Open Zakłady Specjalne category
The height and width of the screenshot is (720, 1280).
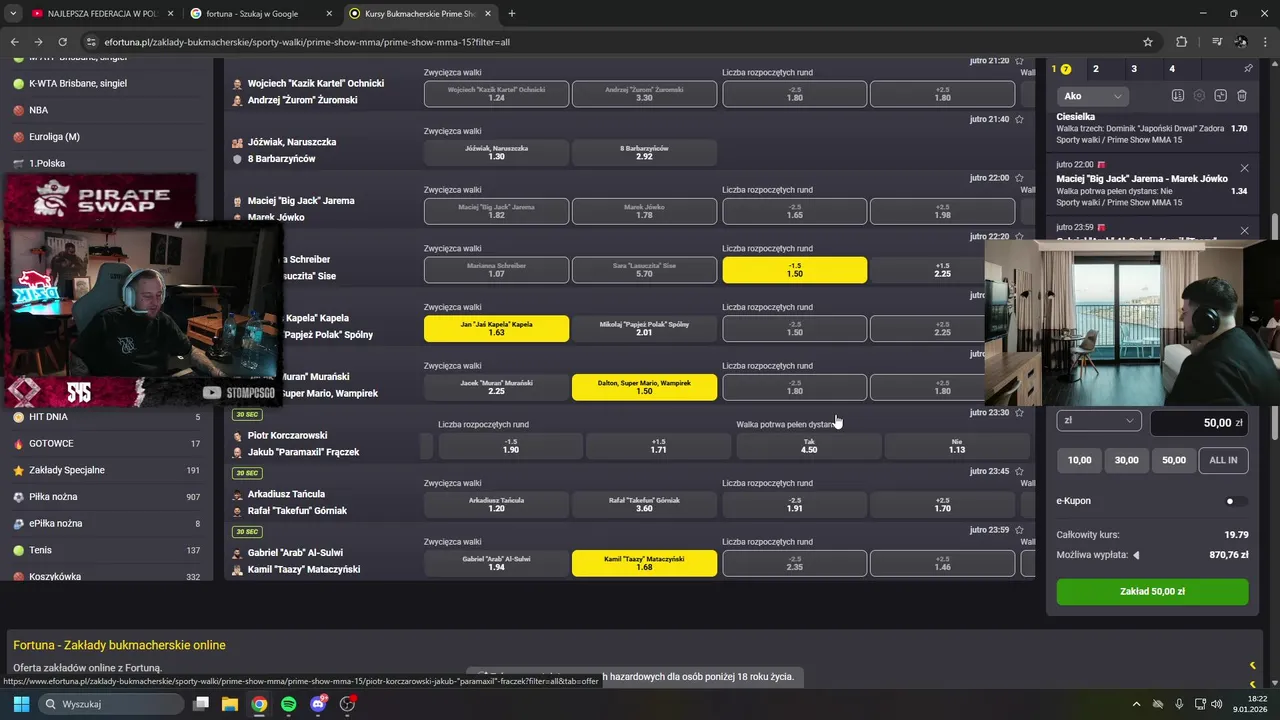tap(106, 470)
